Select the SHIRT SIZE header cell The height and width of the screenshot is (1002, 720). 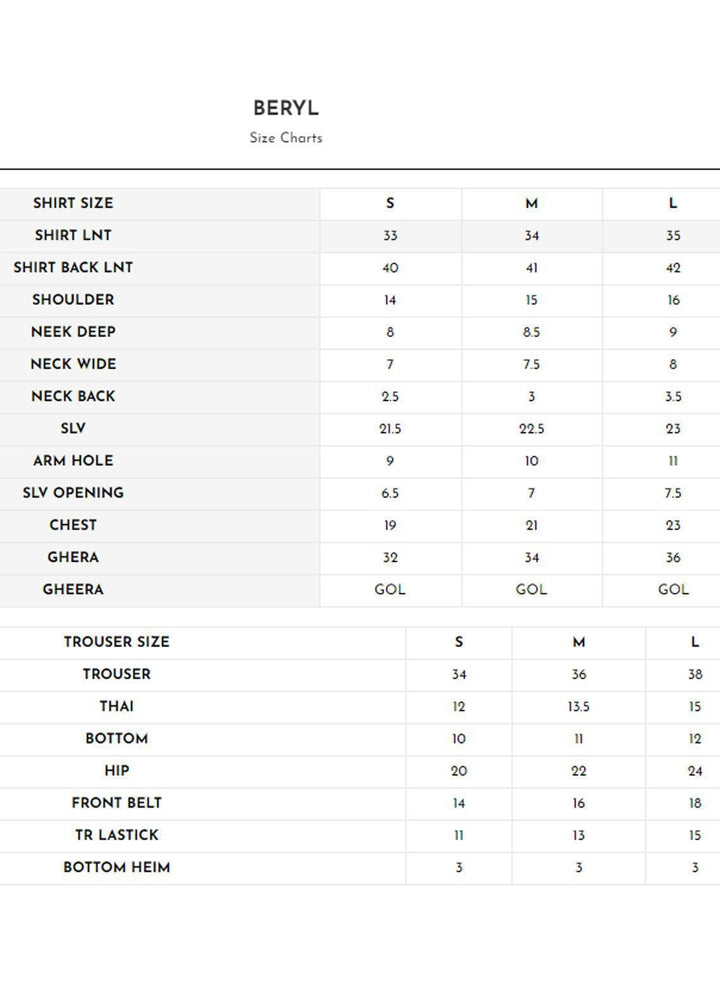[73, 203]
